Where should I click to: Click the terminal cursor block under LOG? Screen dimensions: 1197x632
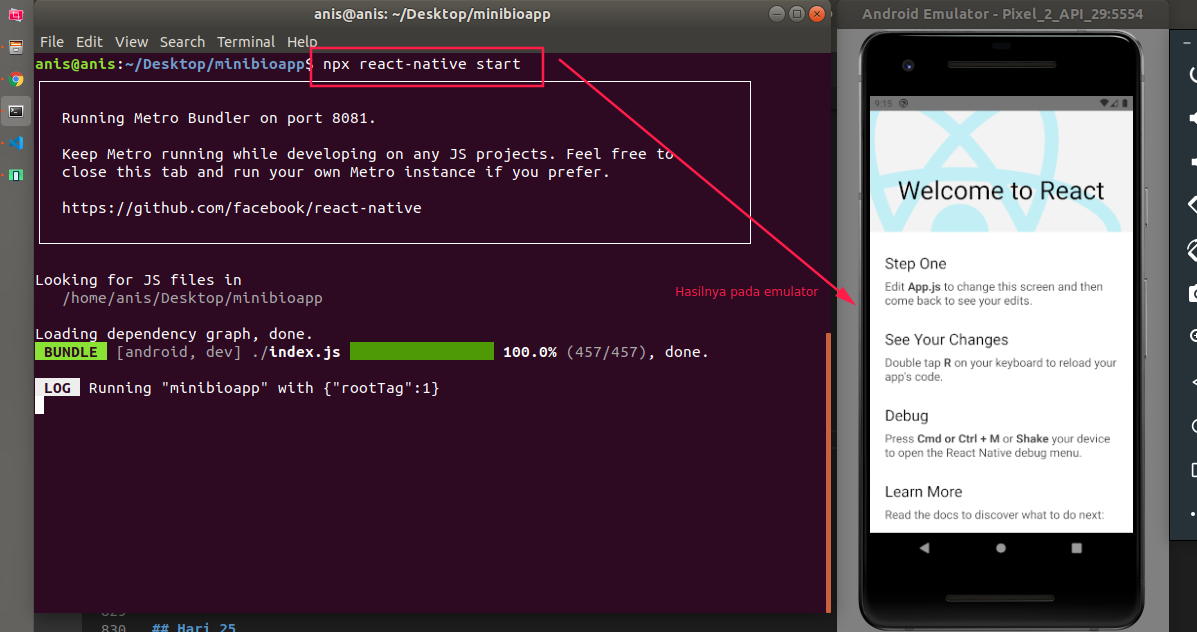pyautogui.click(x=40, y=405)
